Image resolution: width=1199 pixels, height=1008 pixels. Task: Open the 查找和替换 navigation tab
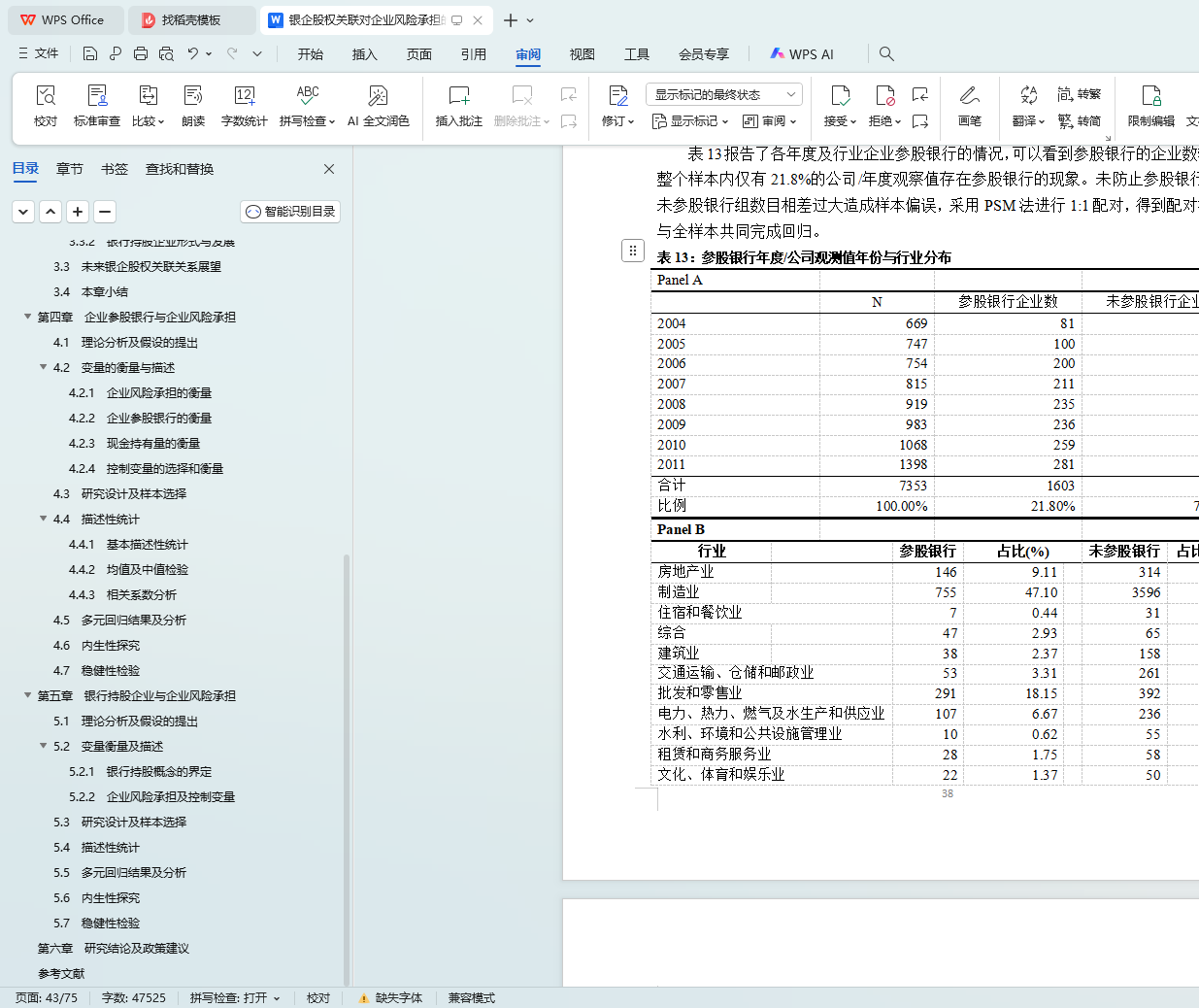(x=180, y=169)
